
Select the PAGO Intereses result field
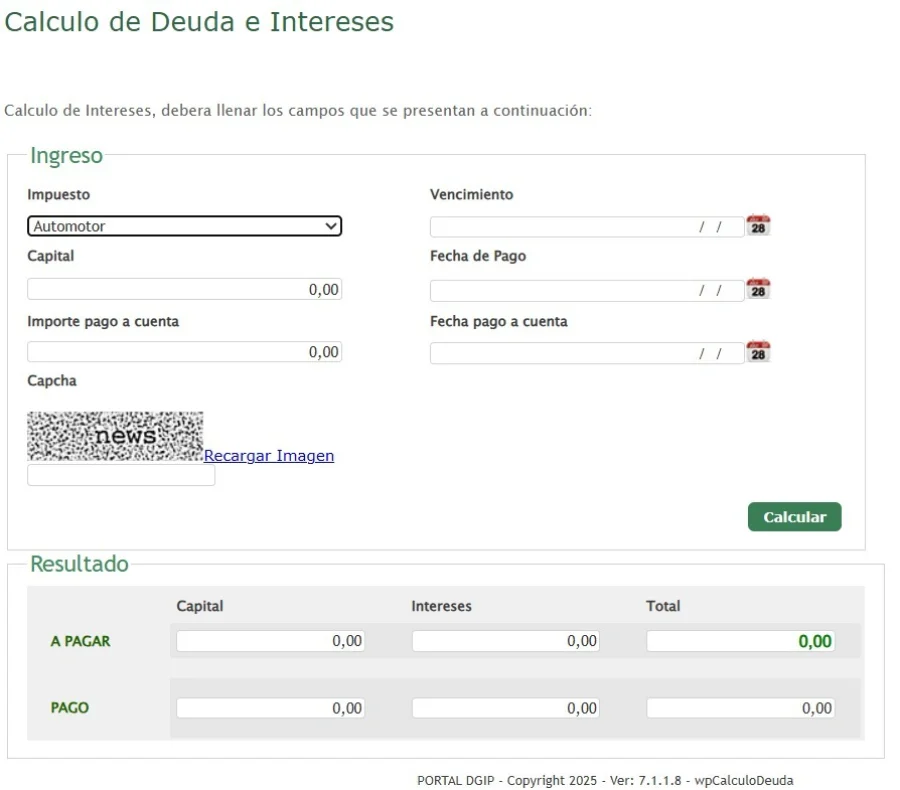point(505,708)
